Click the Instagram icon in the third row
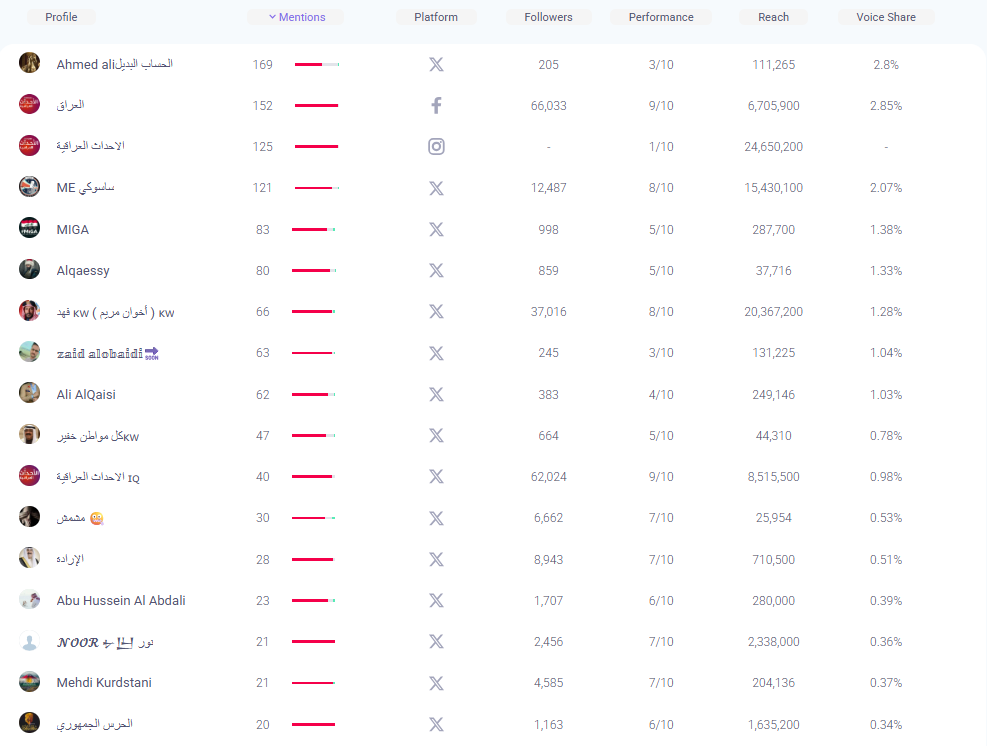 436,146
